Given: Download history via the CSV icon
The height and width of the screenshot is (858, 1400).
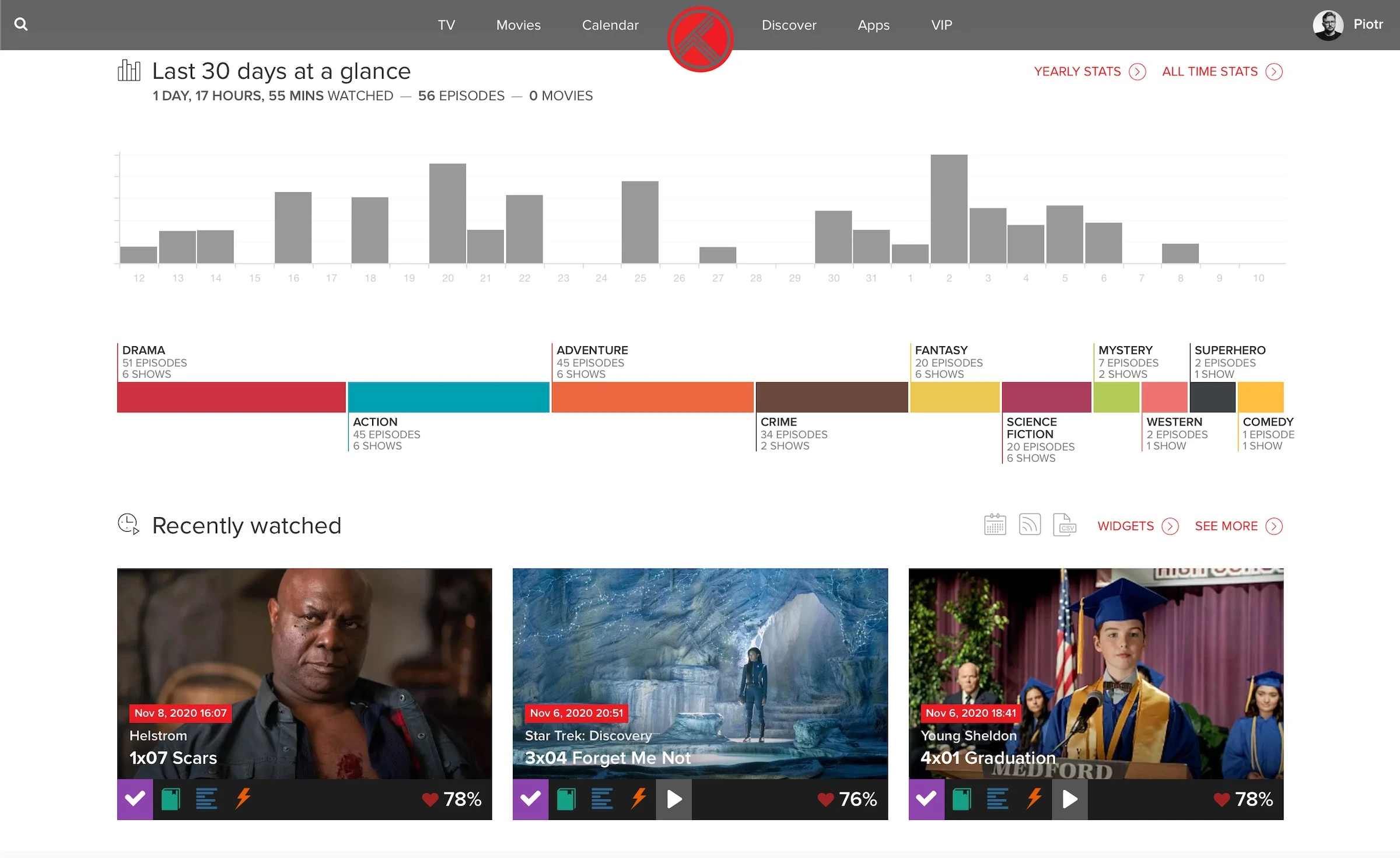Looking at the screenshot, I should pyautogui.click(x=1065, y=525).
